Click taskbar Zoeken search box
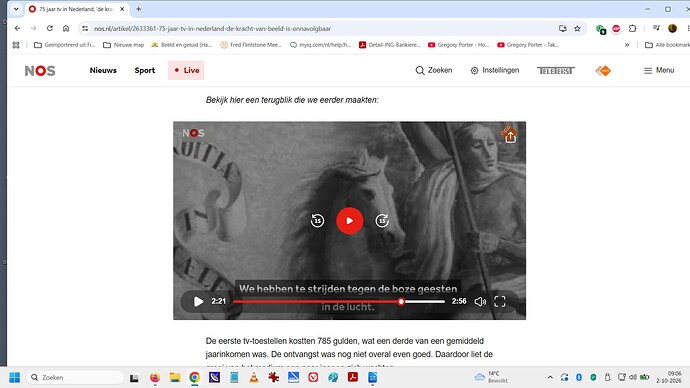Screen dimensions: 690x388 [75, 377]
